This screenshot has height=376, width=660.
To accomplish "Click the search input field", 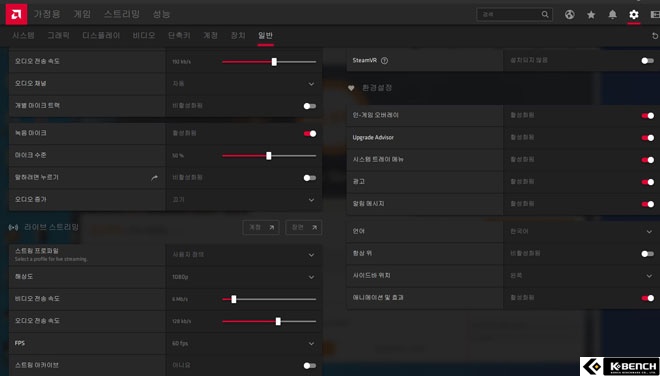I will coord(514,14).
